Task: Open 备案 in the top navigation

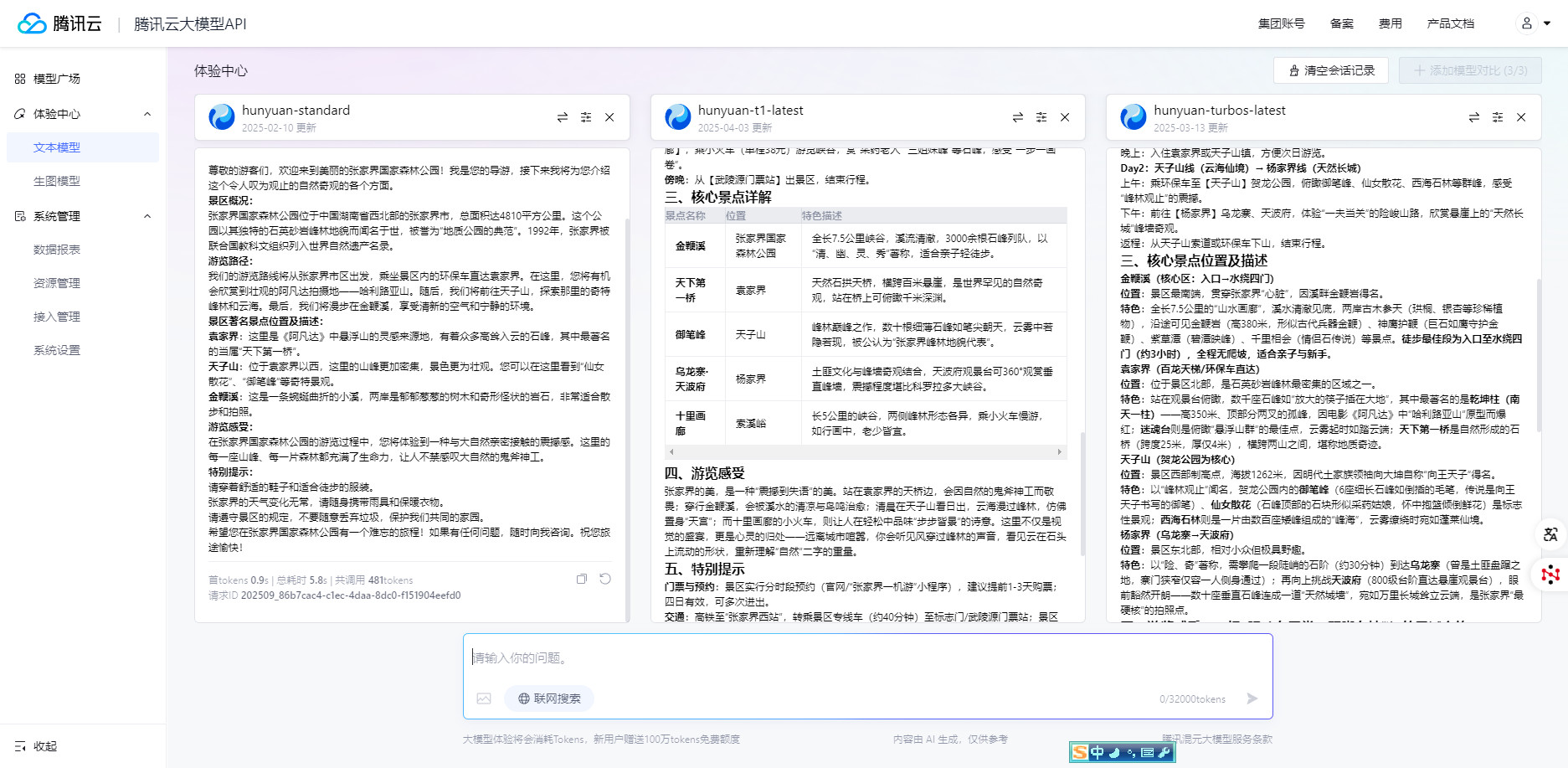Action: tap(1341, 23)
